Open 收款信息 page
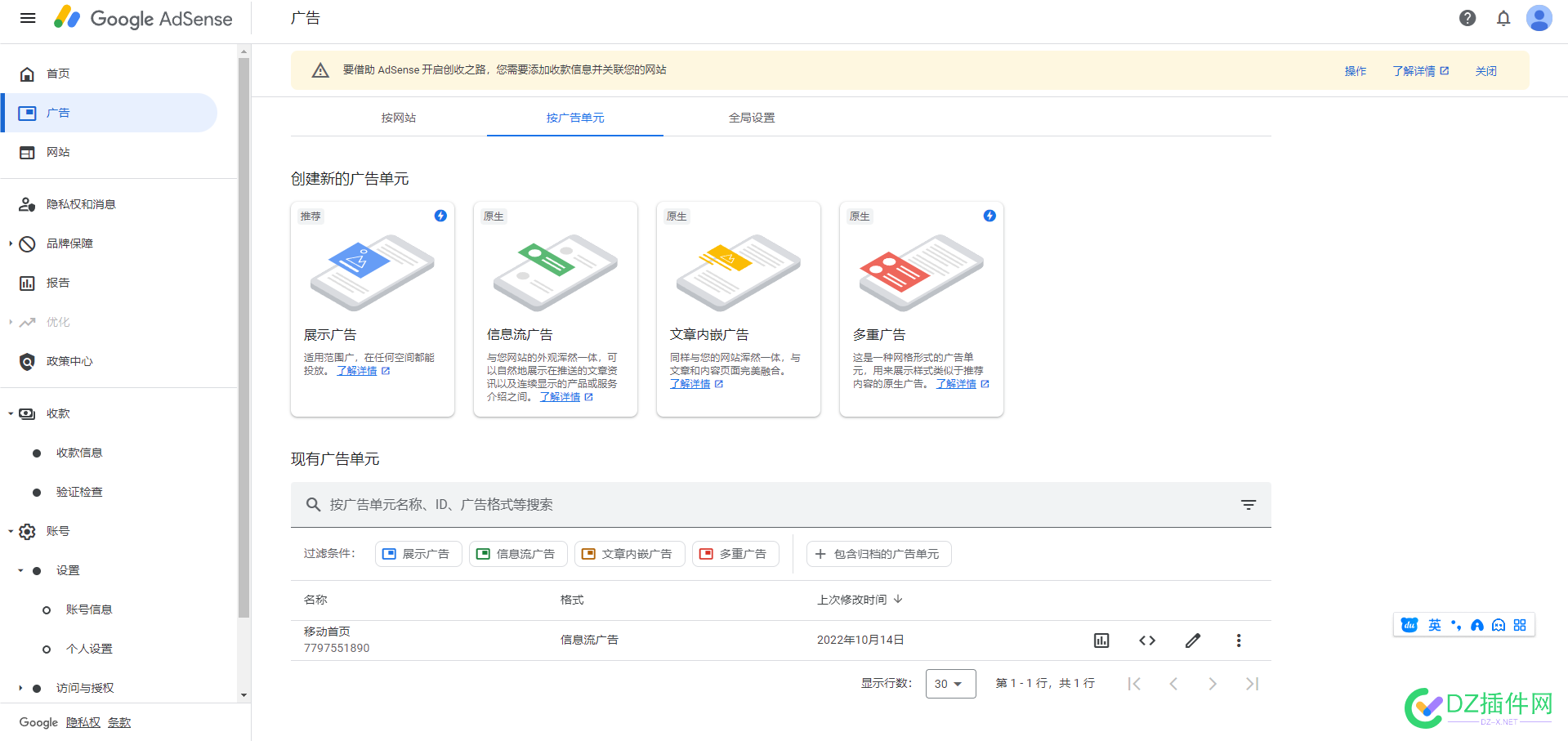1568x741 pixels. pos(79,453)
